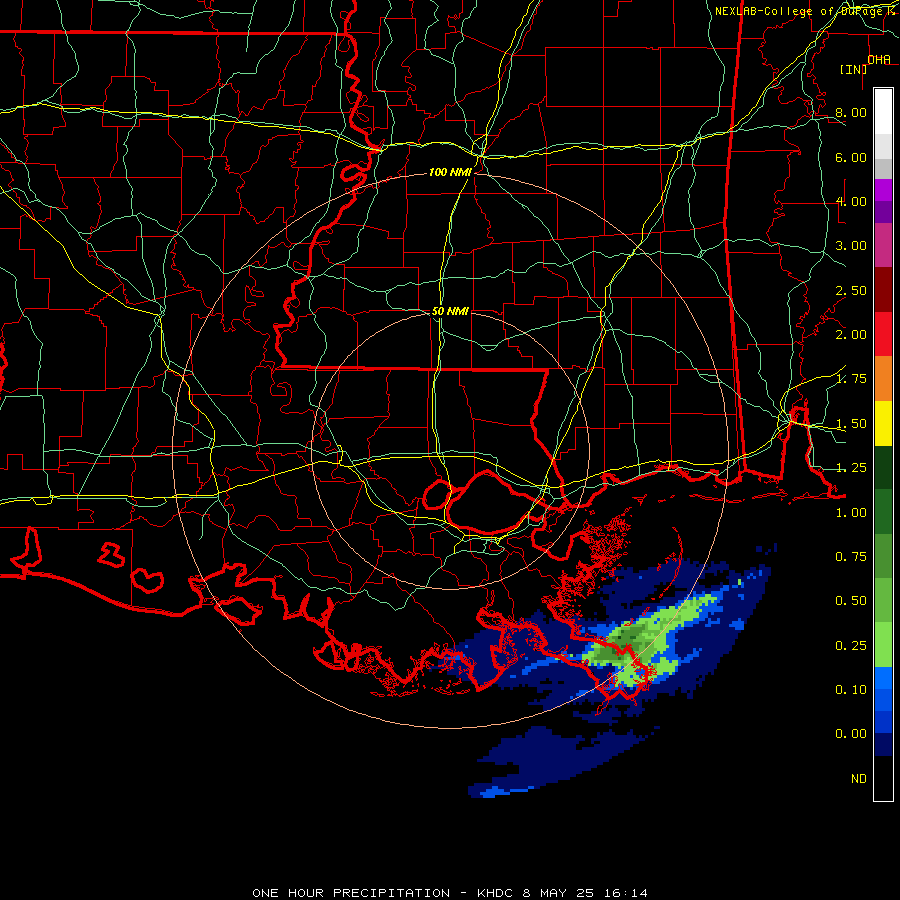The height and width of the screenshot is (900, 900).
Task: Click the bright red legend swatch
Action: point(883,335)
